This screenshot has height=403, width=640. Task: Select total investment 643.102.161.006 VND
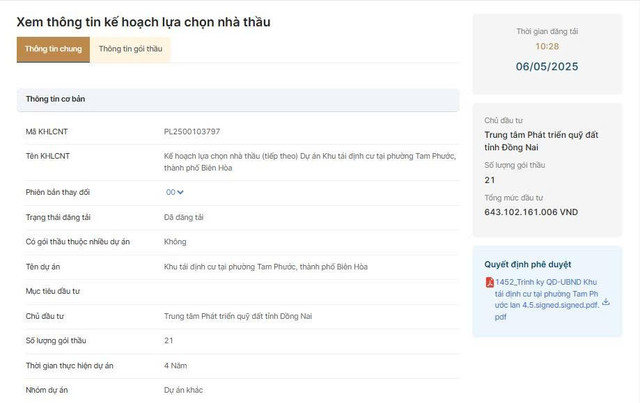tap(531, 212)
